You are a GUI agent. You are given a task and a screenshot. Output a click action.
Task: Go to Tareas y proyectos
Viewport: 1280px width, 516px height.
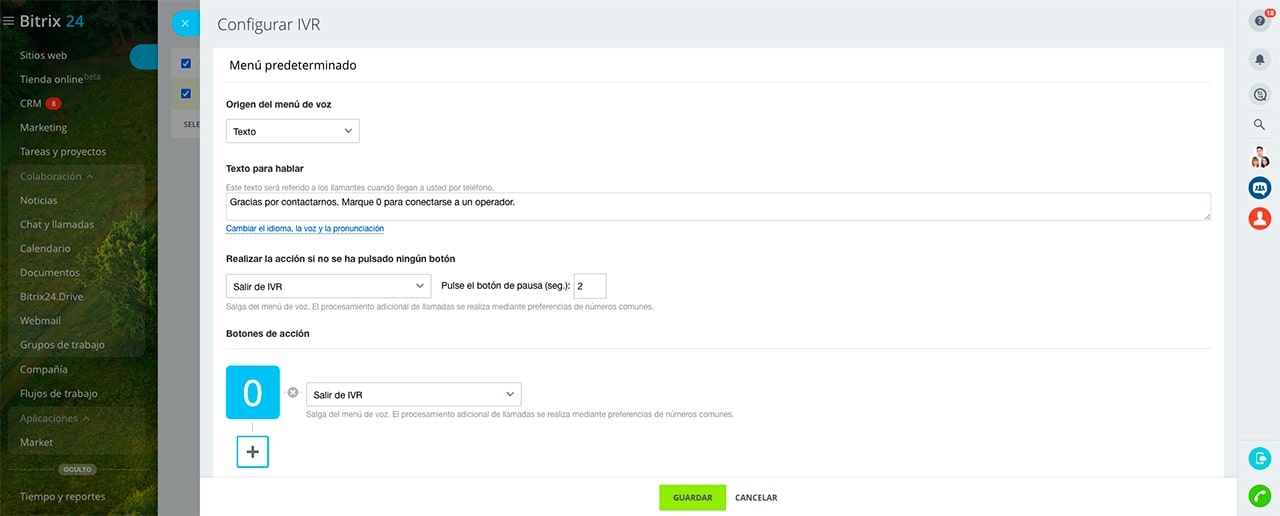point(63,152)
